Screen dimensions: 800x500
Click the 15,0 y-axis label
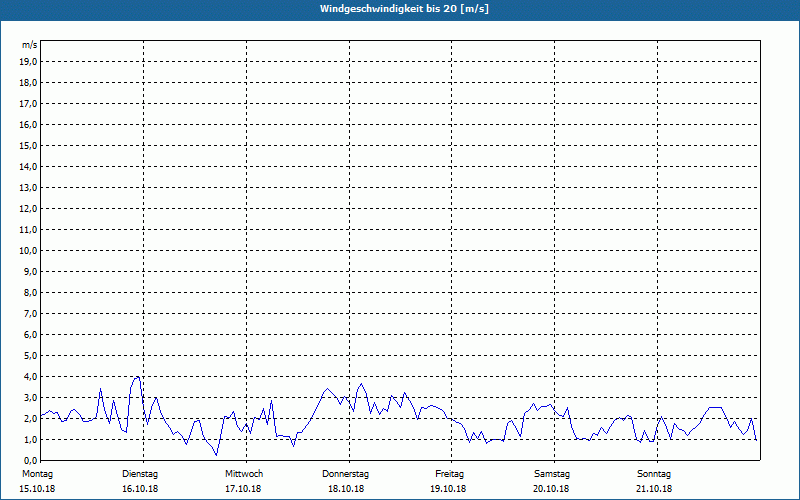[28, 145]
